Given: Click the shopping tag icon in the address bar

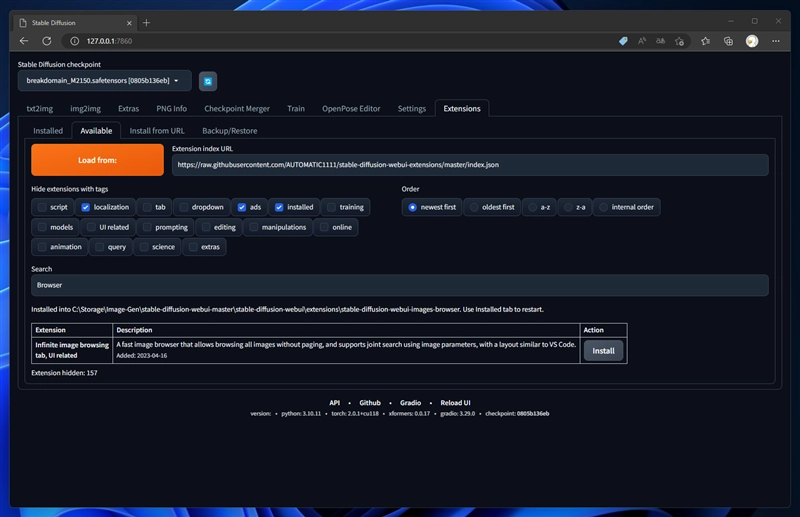Looking at the screenshot, I should 623,41.
